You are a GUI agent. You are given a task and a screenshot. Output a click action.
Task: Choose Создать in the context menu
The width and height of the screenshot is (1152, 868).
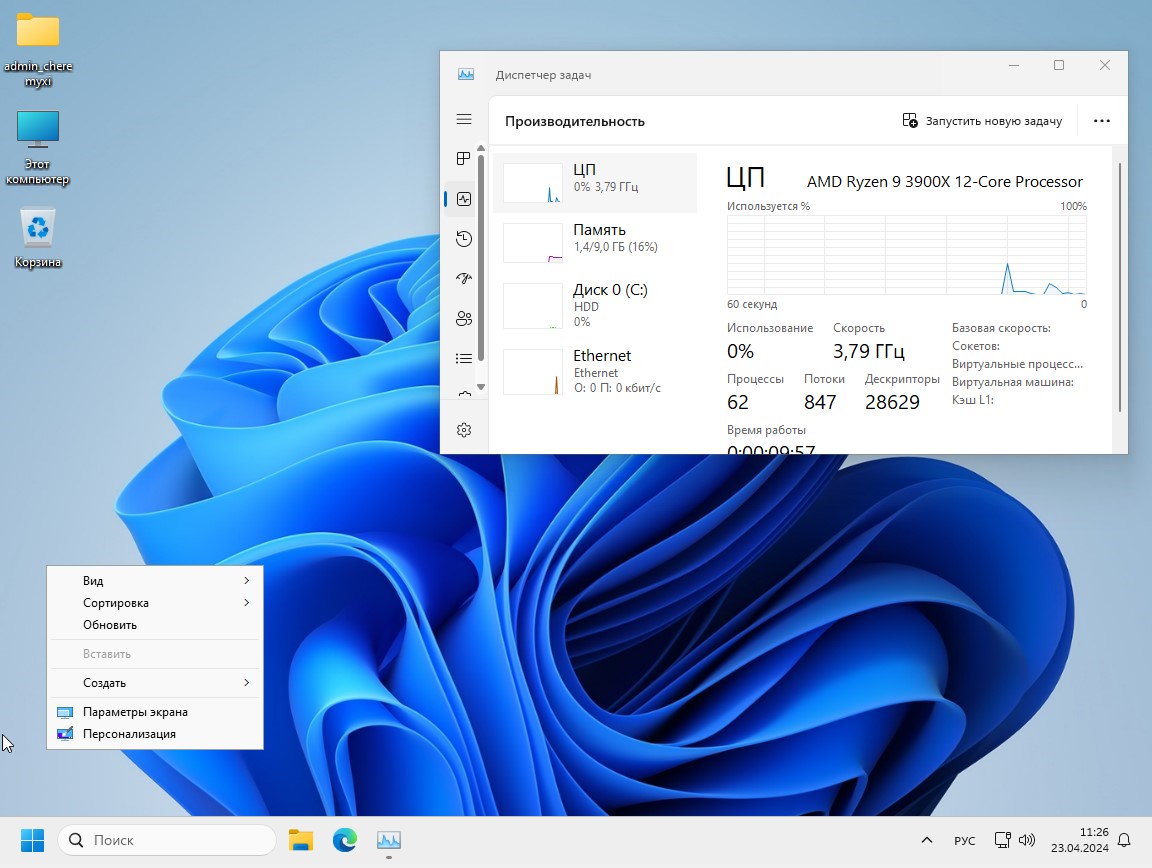coord(155,683)
